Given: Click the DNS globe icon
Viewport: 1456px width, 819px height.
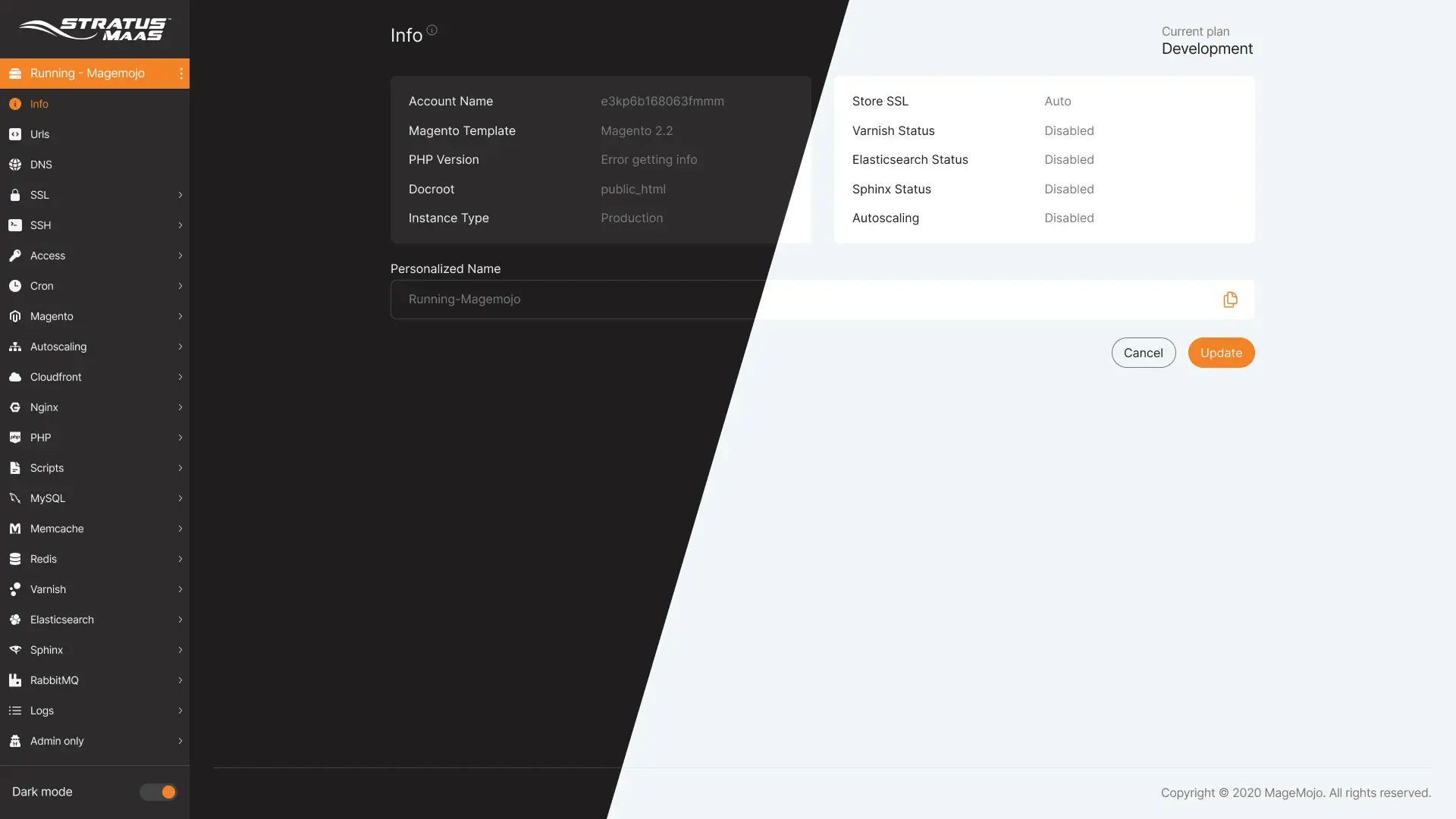Looking at the screenshot, I should click(x=15, y=165).
